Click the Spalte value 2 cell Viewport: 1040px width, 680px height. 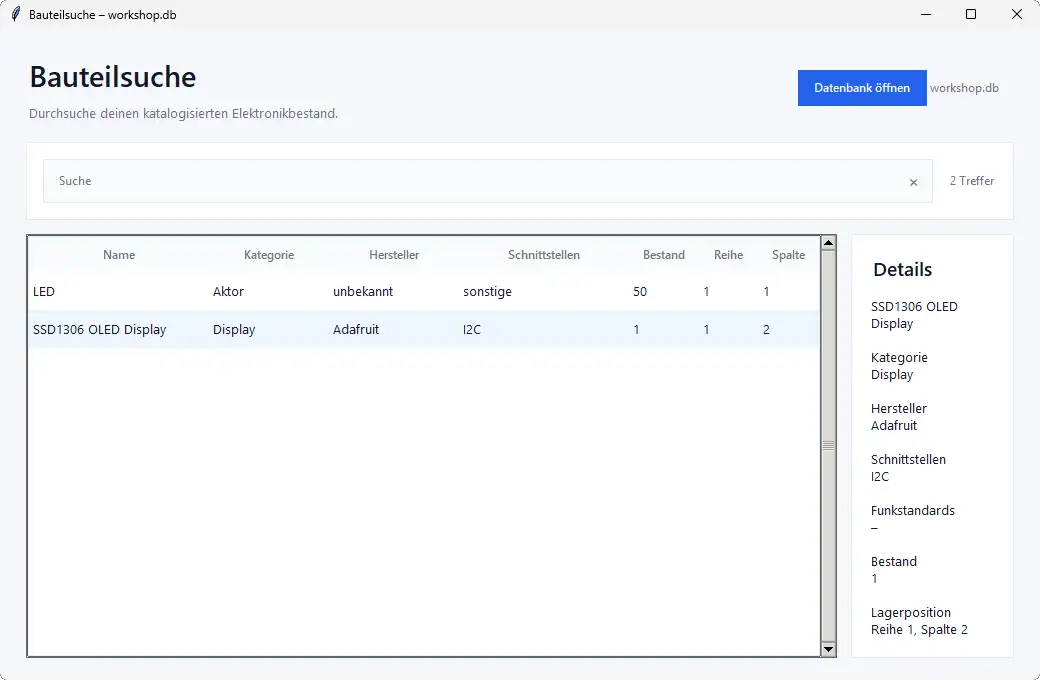pyautogui.click(x=766, y=330)
